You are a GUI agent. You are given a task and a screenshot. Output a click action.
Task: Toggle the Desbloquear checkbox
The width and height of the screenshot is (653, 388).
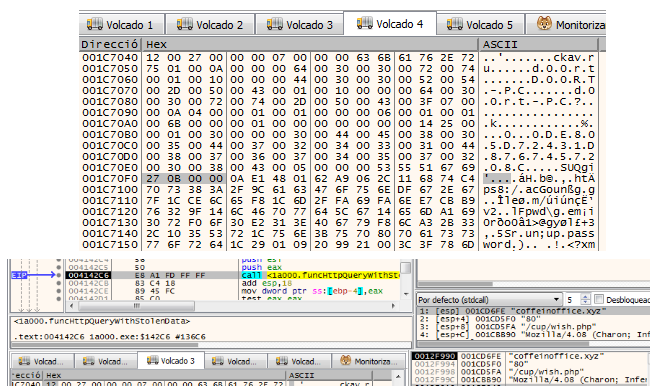click(599, 299)
